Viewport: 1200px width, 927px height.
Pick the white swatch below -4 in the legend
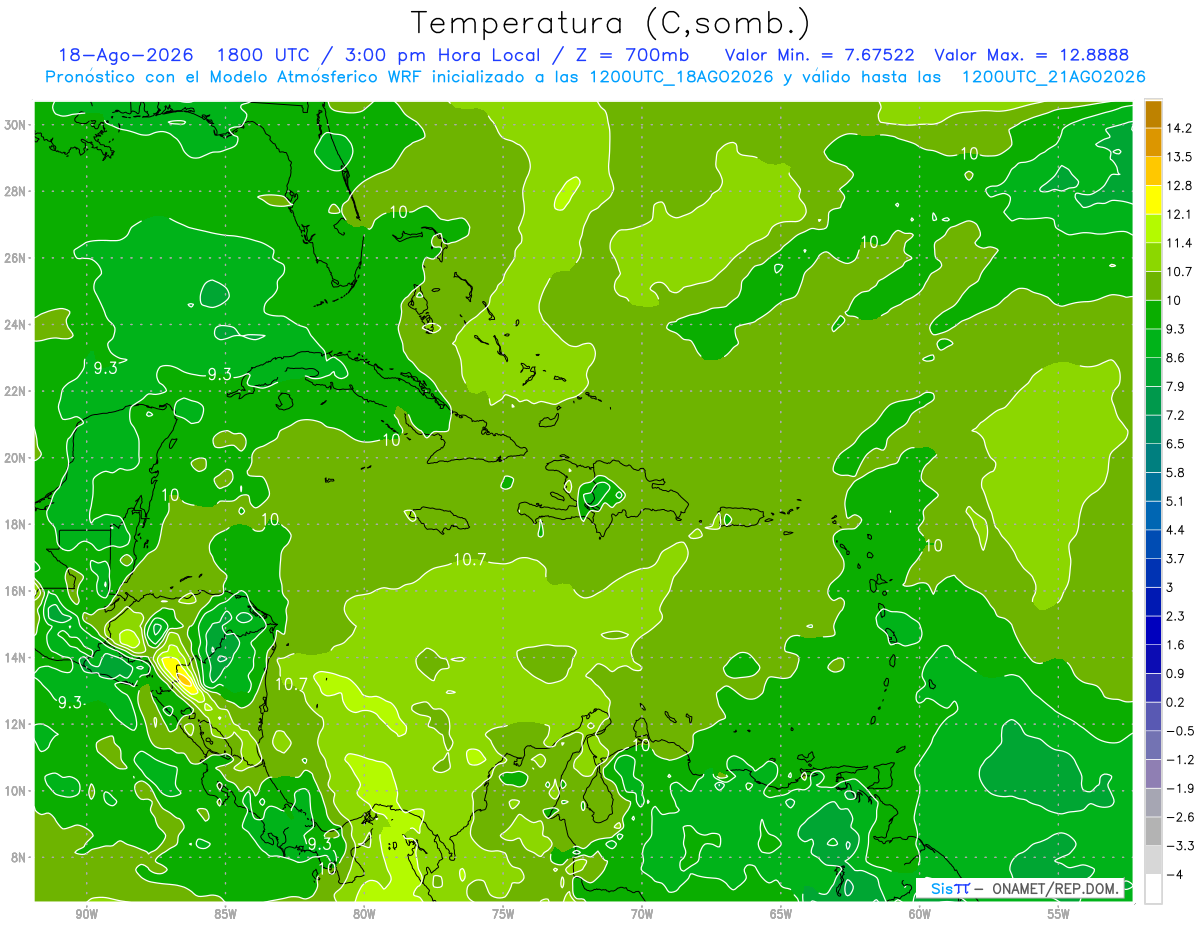point(1153,889)
